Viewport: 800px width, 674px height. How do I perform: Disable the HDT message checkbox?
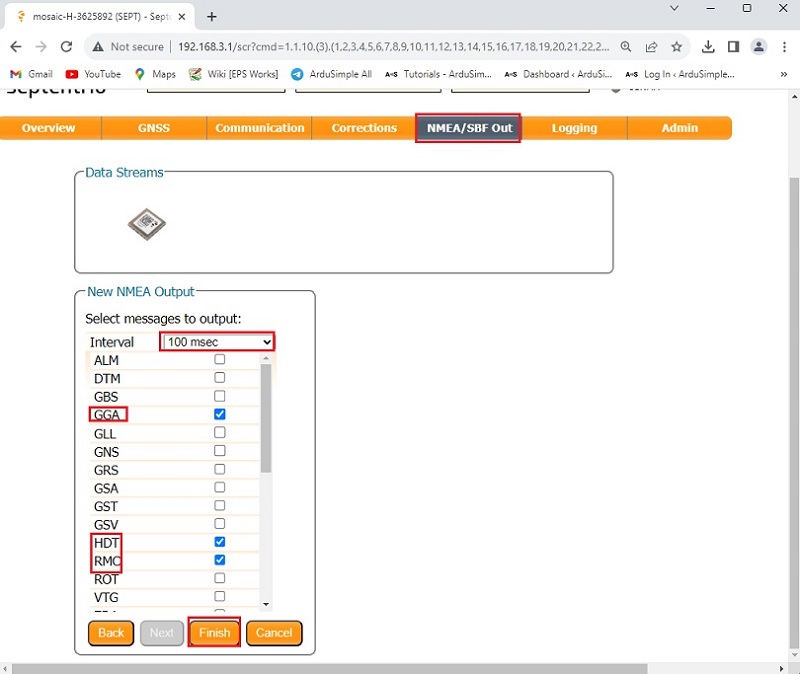220,542
